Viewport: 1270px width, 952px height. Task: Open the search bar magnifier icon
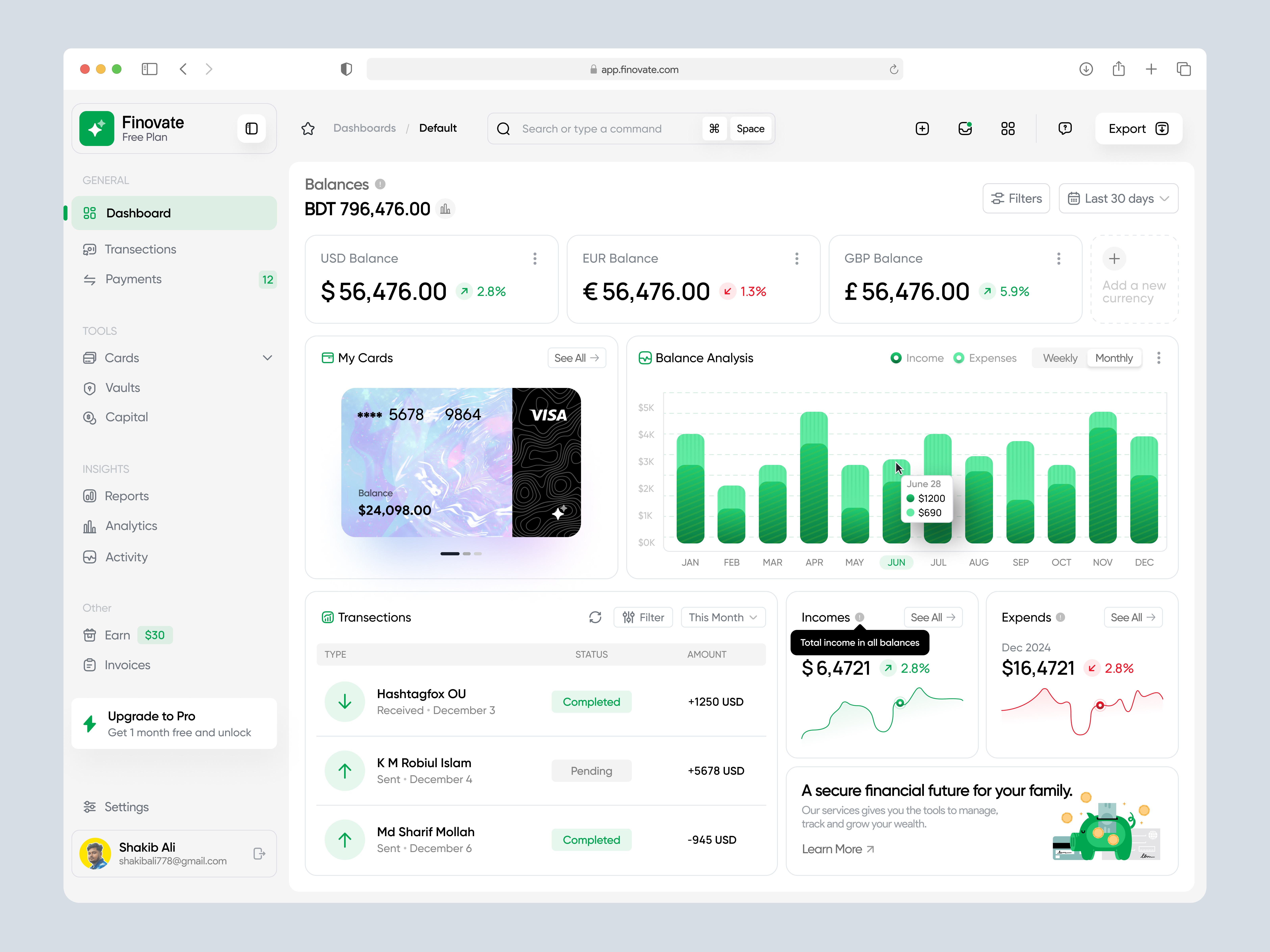click(503, 129)
